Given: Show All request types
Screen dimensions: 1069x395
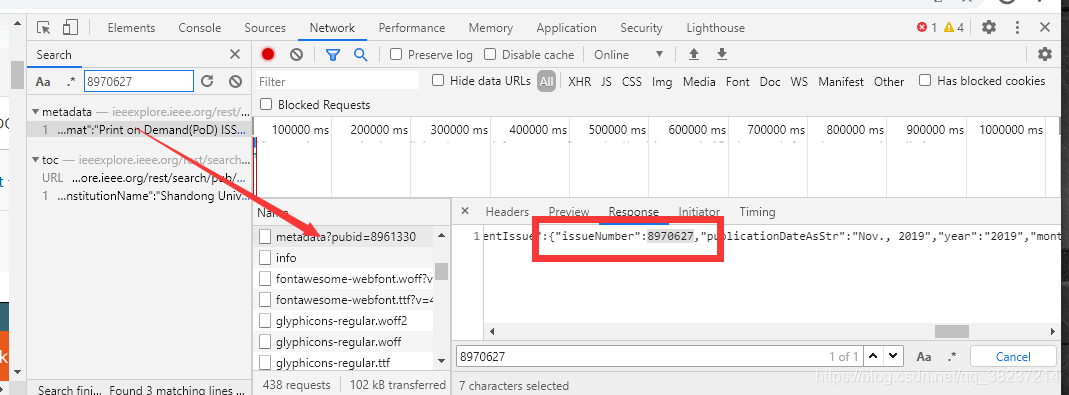Looking at the screenshot, I should click(x=546, y=82).
